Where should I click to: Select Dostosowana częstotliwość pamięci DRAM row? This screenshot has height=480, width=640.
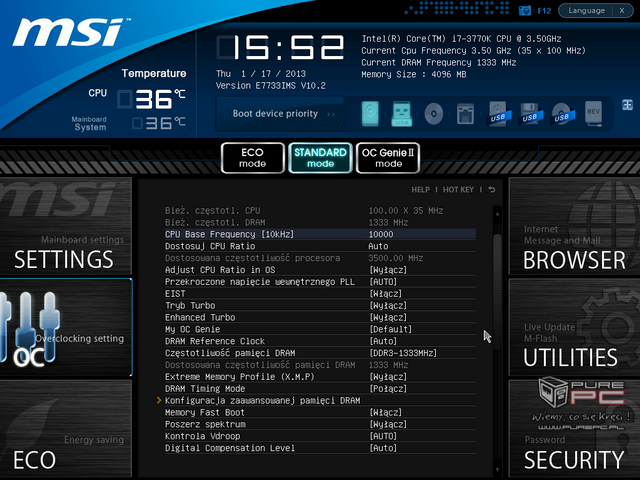tap(320, 365)
